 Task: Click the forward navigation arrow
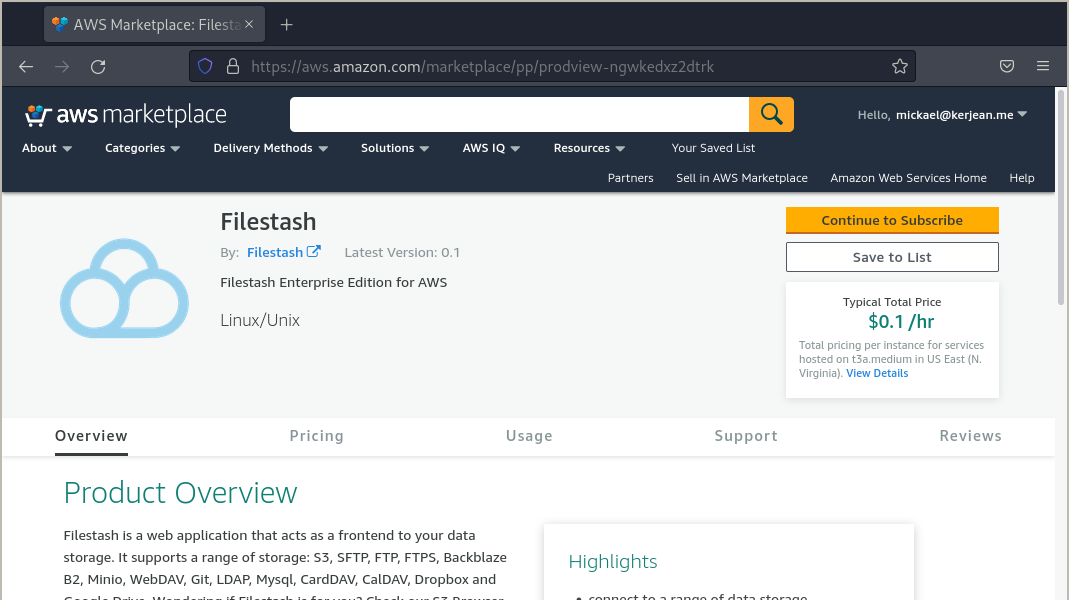(62, 66)
